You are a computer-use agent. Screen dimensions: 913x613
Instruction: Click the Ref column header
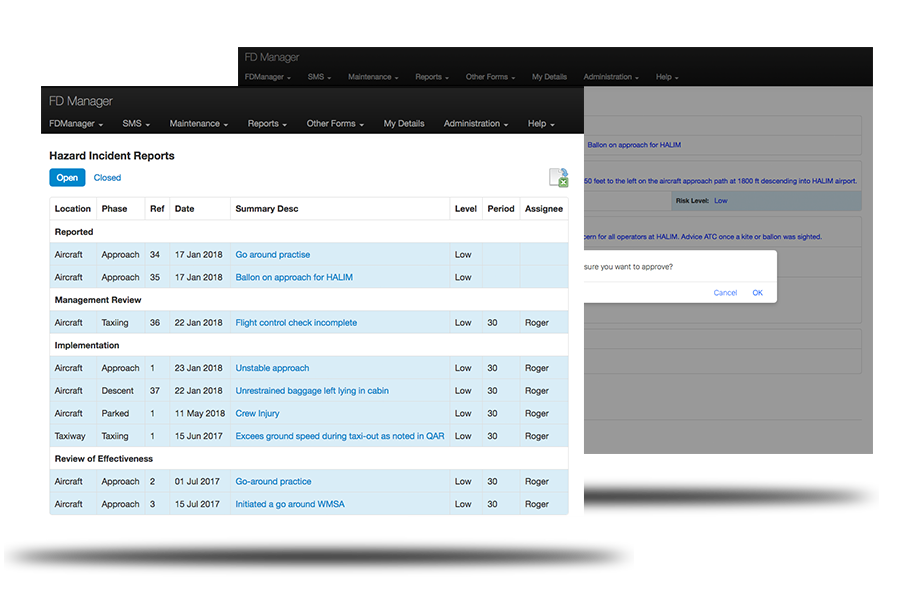(157, 208)
